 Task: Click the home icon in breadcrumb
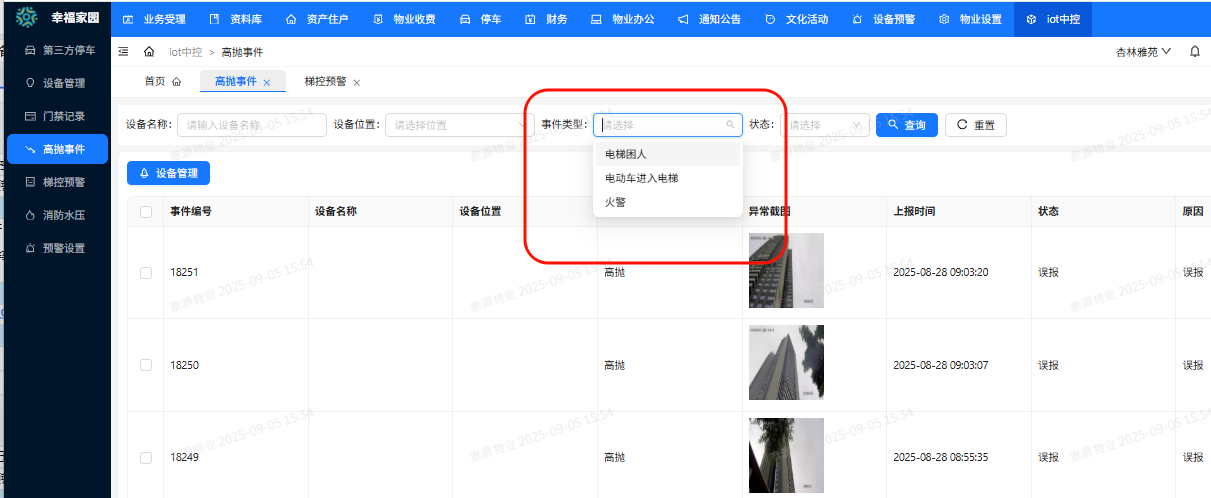click(149, 52)
